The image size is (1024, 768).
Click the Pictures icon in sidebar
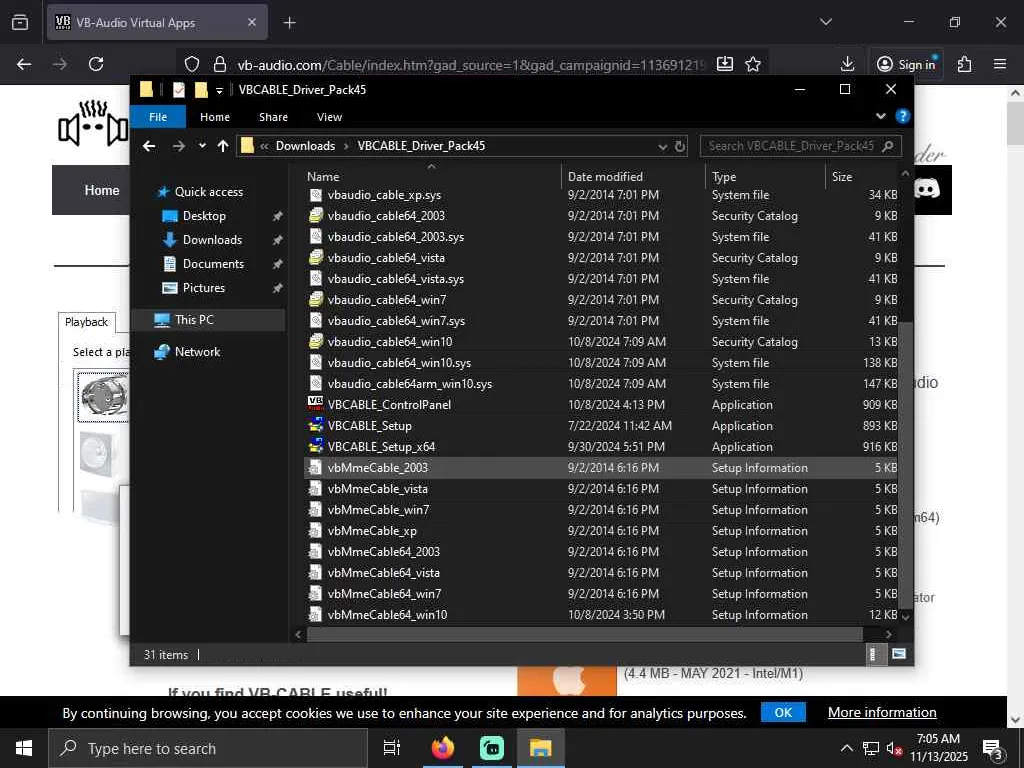click(x=170, y=287)
